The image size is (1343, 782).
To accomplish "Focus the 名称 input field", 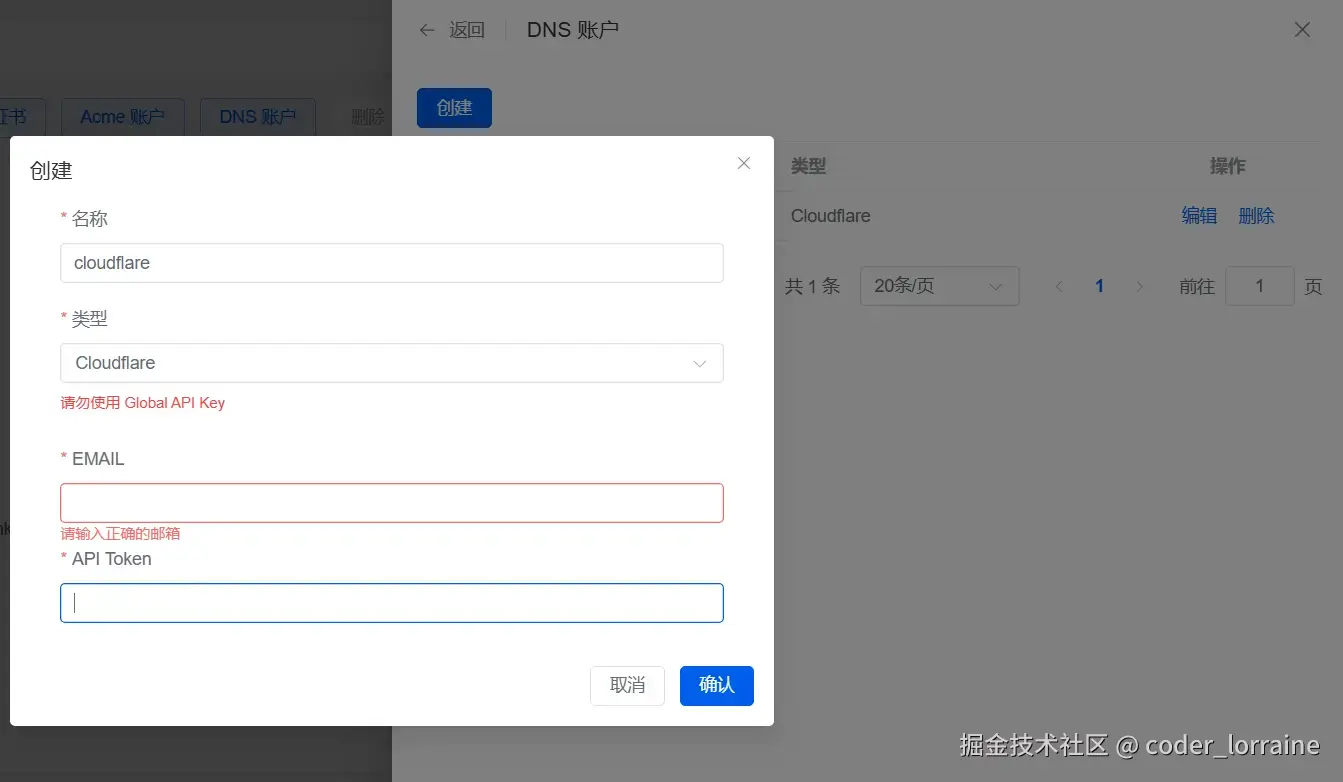I will click(x=392, y=263).
